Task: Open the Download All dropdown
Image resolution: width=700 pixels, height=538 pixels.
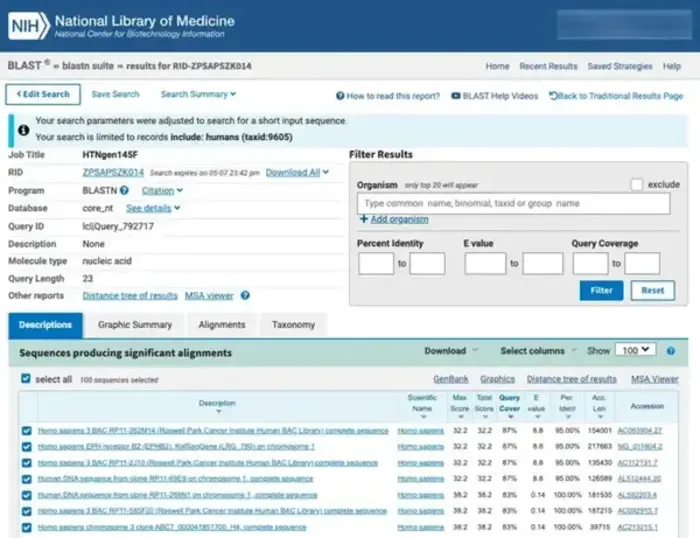Action: pos(297,172)
